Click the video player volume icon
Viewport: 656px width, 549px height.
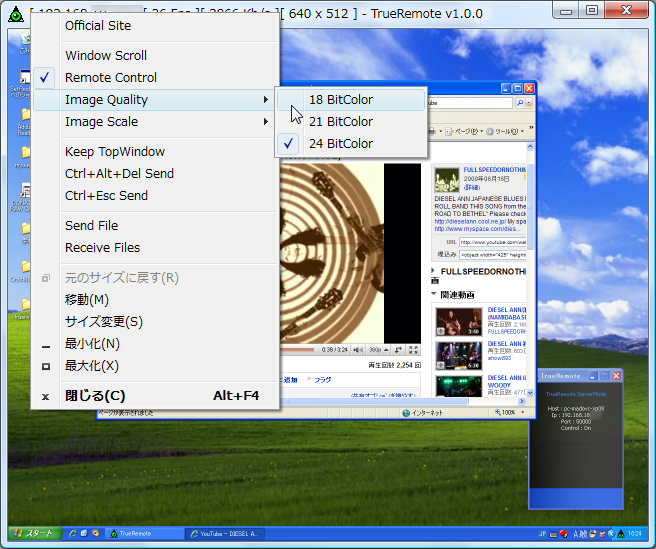[x=358, y=350]
